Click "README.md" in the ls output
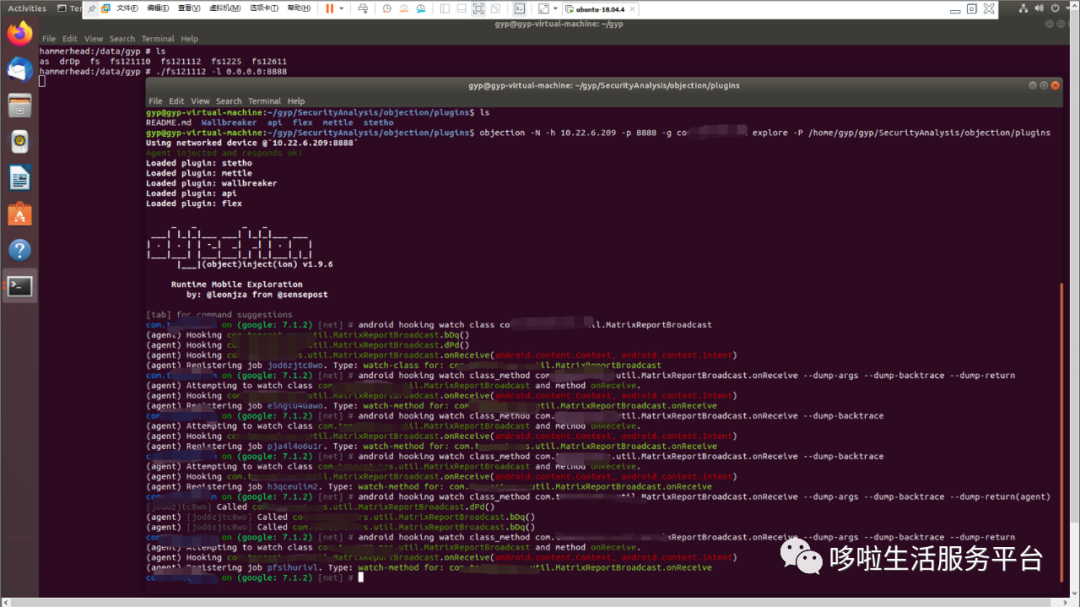Image resolution: width=1080 pixels, height=607 pixels. 169,123
